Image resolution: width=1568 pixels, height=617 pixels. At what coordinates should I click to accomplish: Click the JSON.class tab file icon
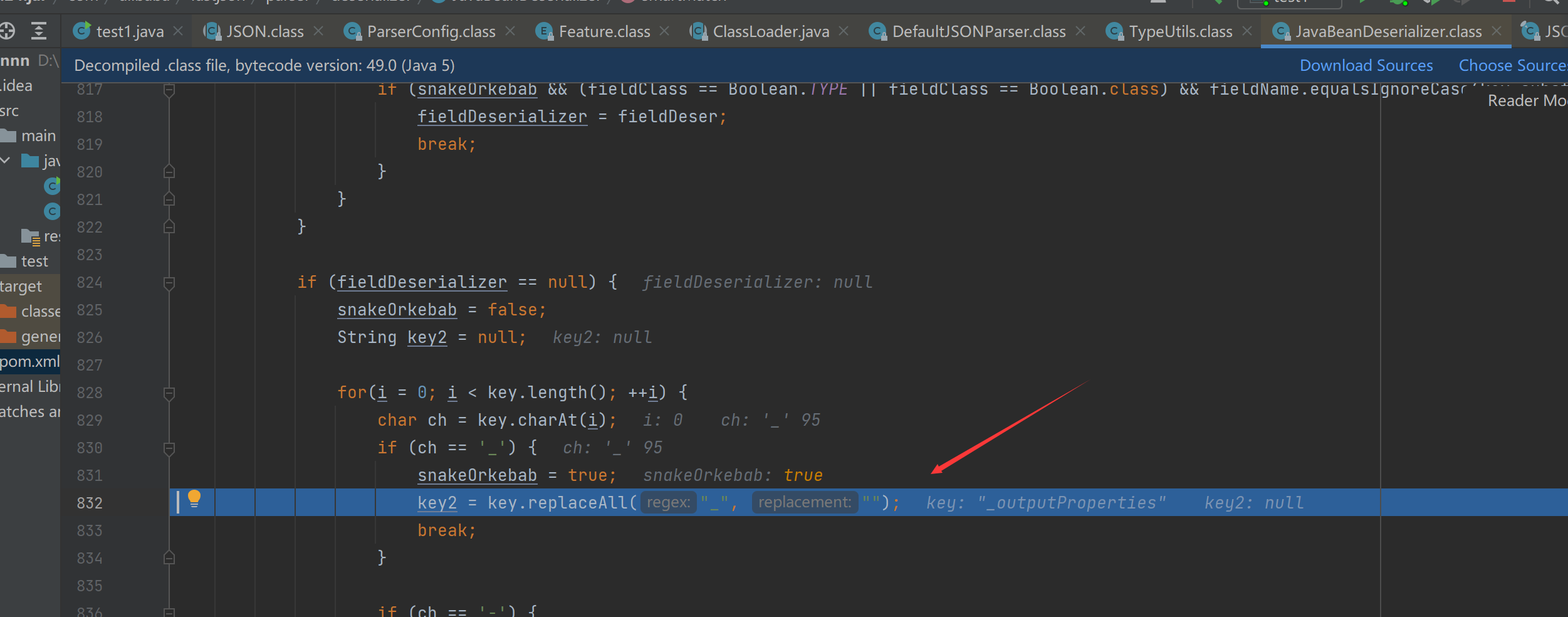point(212,31)
